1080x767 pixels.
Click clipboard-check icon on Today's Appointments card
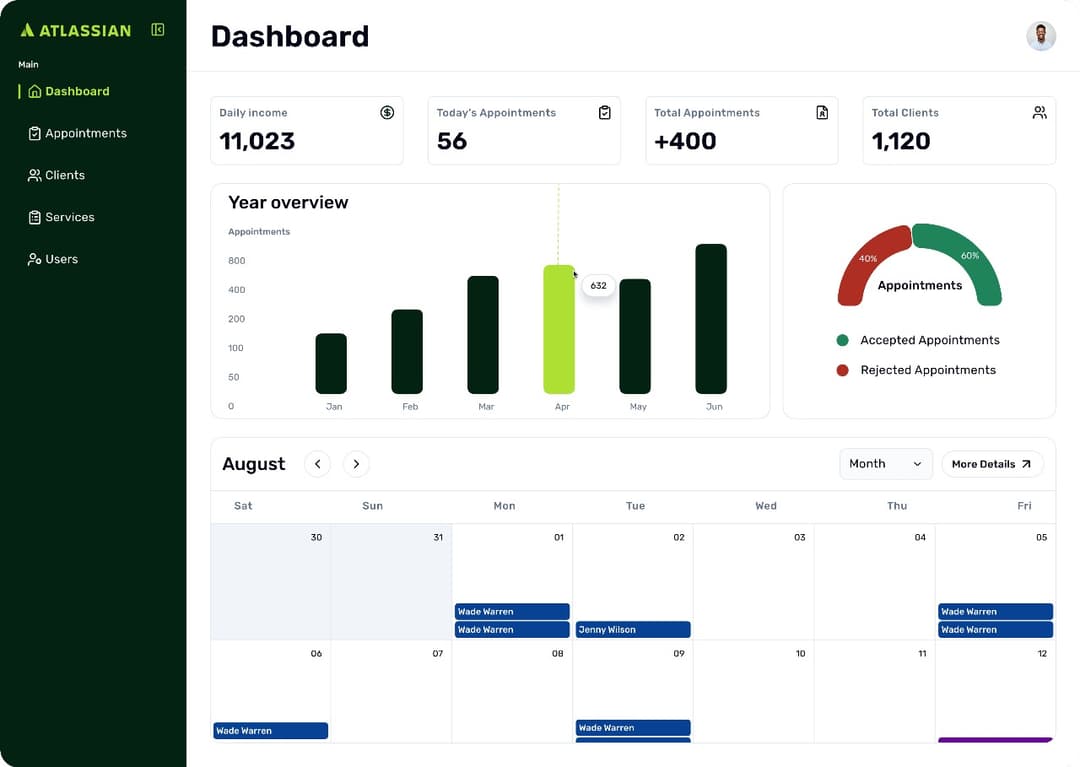[605, 112]
